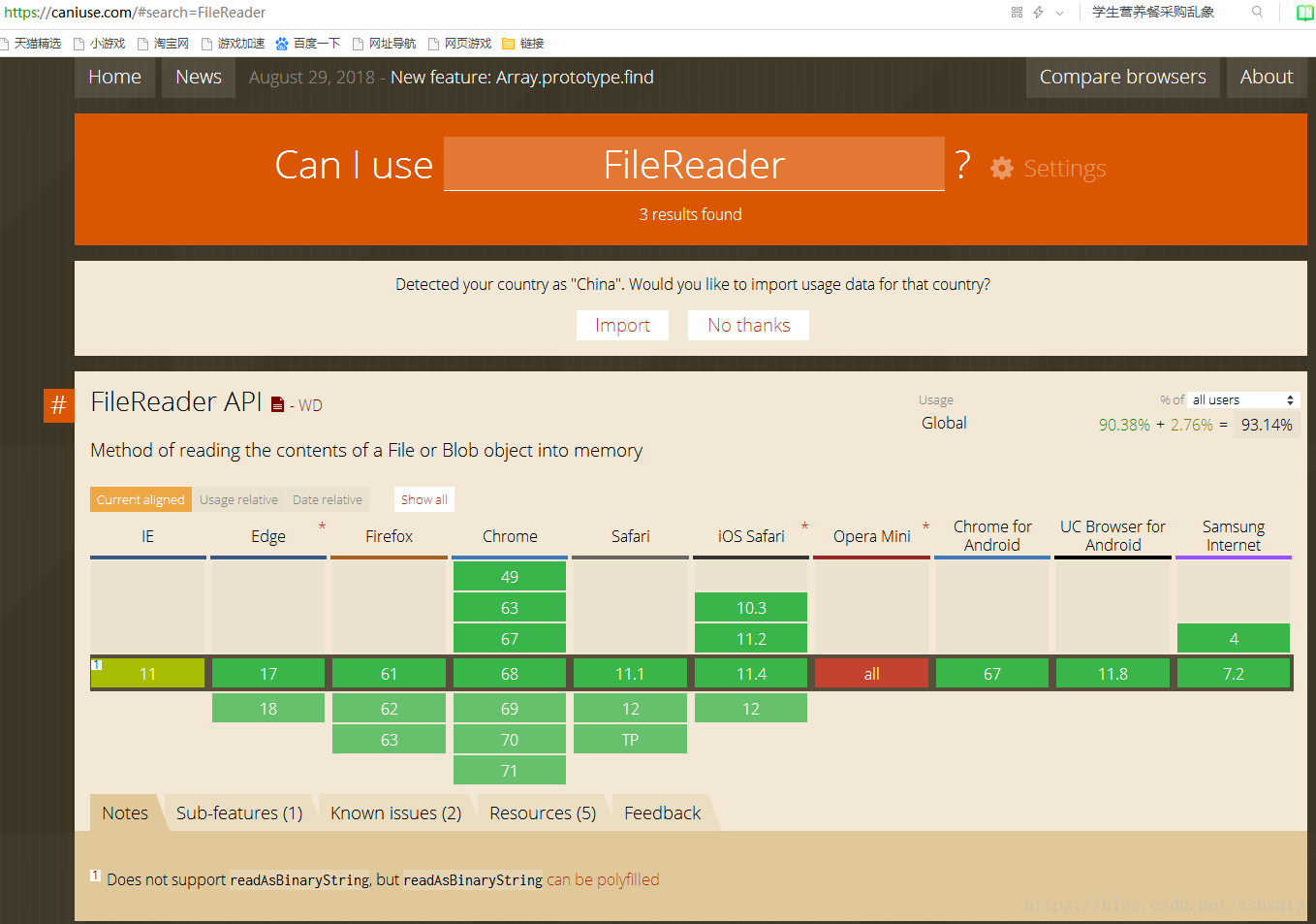Click the grid apps icon in address bar
Viewport: 1316px width, 924px height.
[x=1017, y=13]
